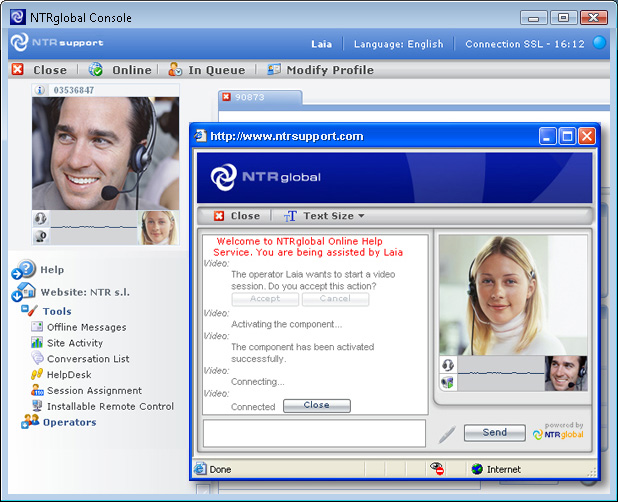Close the 90873 session tab

coord(226,97)
